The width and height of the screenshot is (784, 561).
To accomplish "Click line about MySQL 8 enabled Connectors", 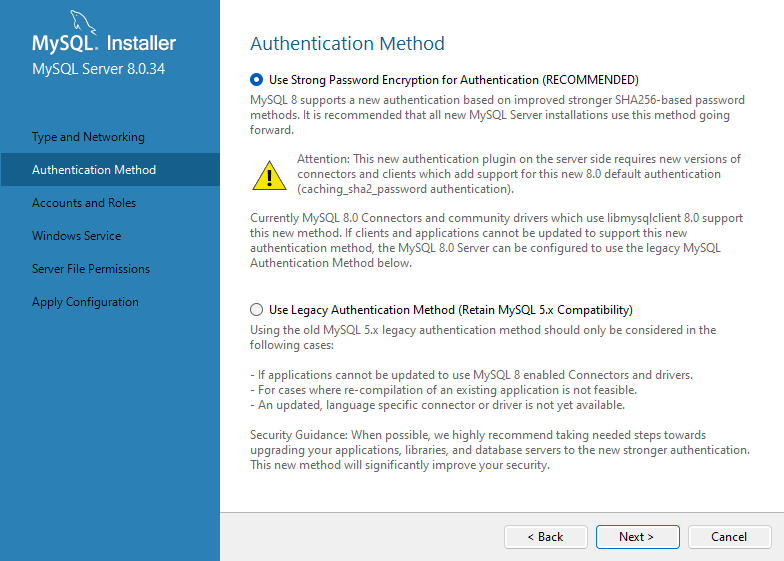I will [x=472, y=375].
